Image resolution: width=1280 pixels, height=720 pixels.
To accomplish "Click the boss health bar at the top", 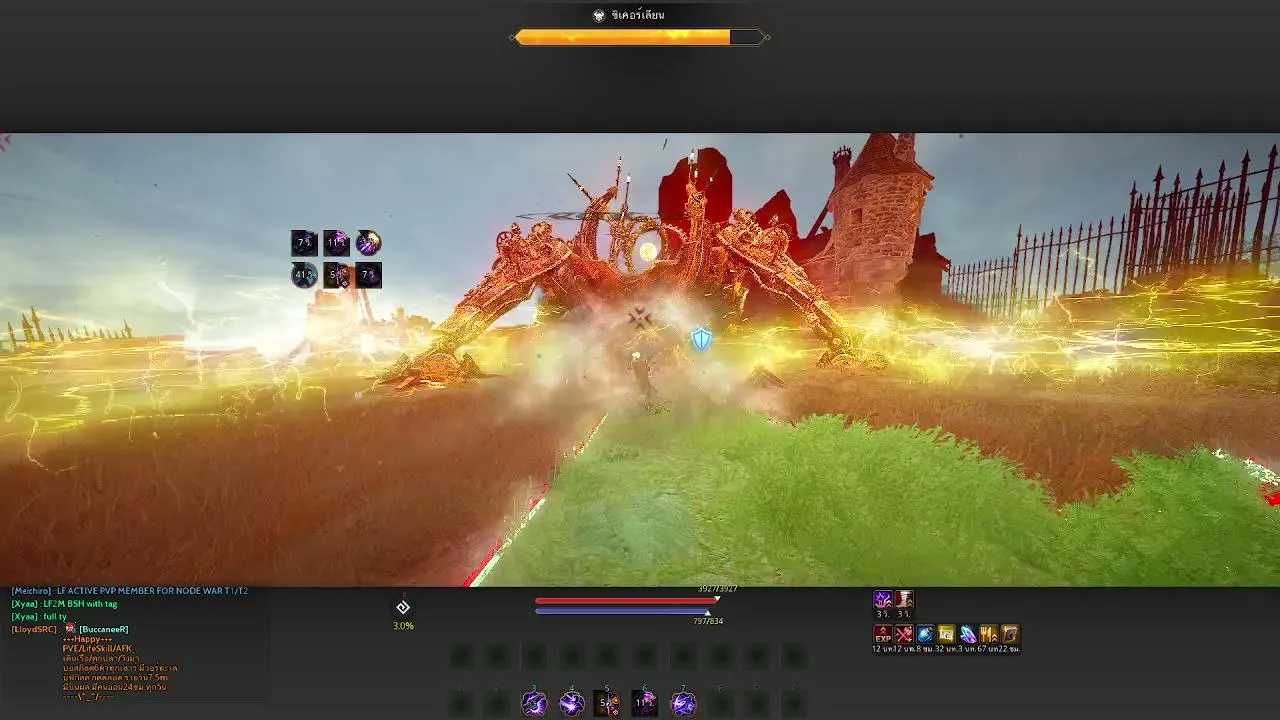I will (x=640, y=37).
